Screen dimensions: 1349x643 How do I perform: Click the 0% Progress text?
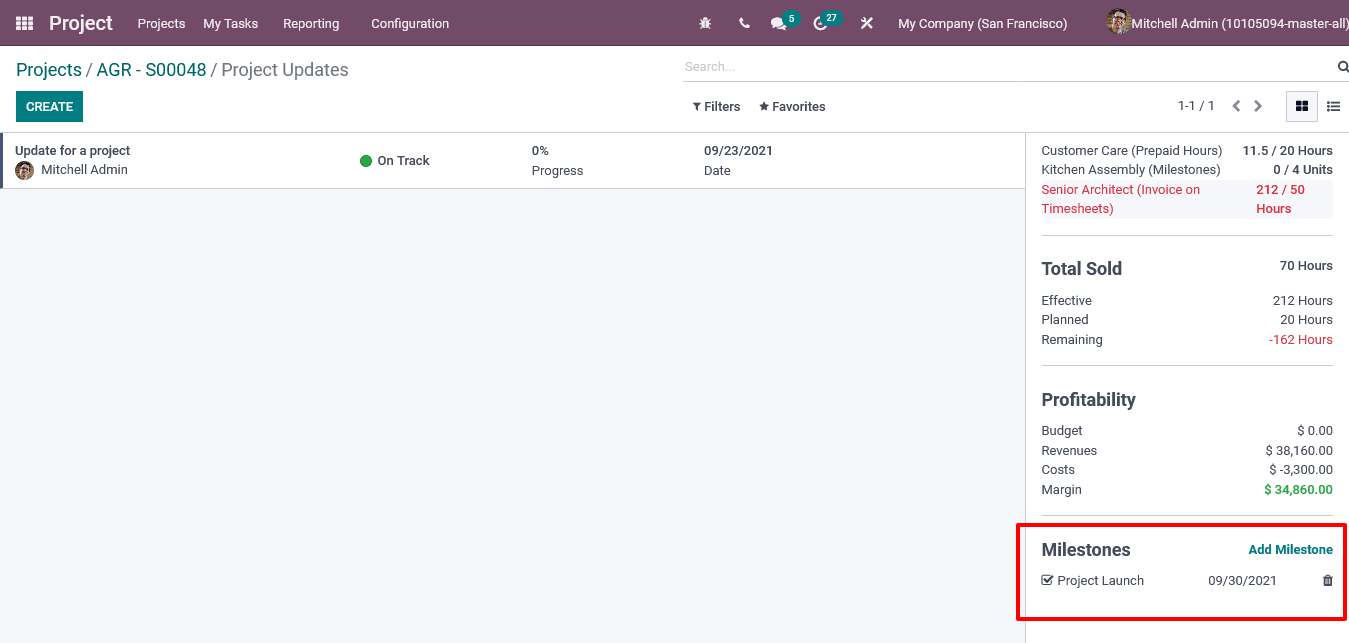tap(557, 161)
